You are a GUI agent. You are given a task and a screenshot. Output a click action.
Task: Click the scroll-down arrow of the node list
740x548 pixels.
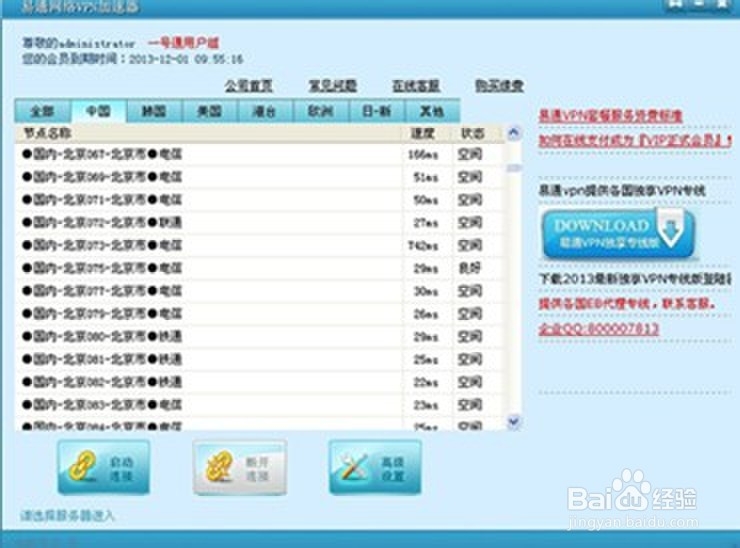(x=514, y=422)
